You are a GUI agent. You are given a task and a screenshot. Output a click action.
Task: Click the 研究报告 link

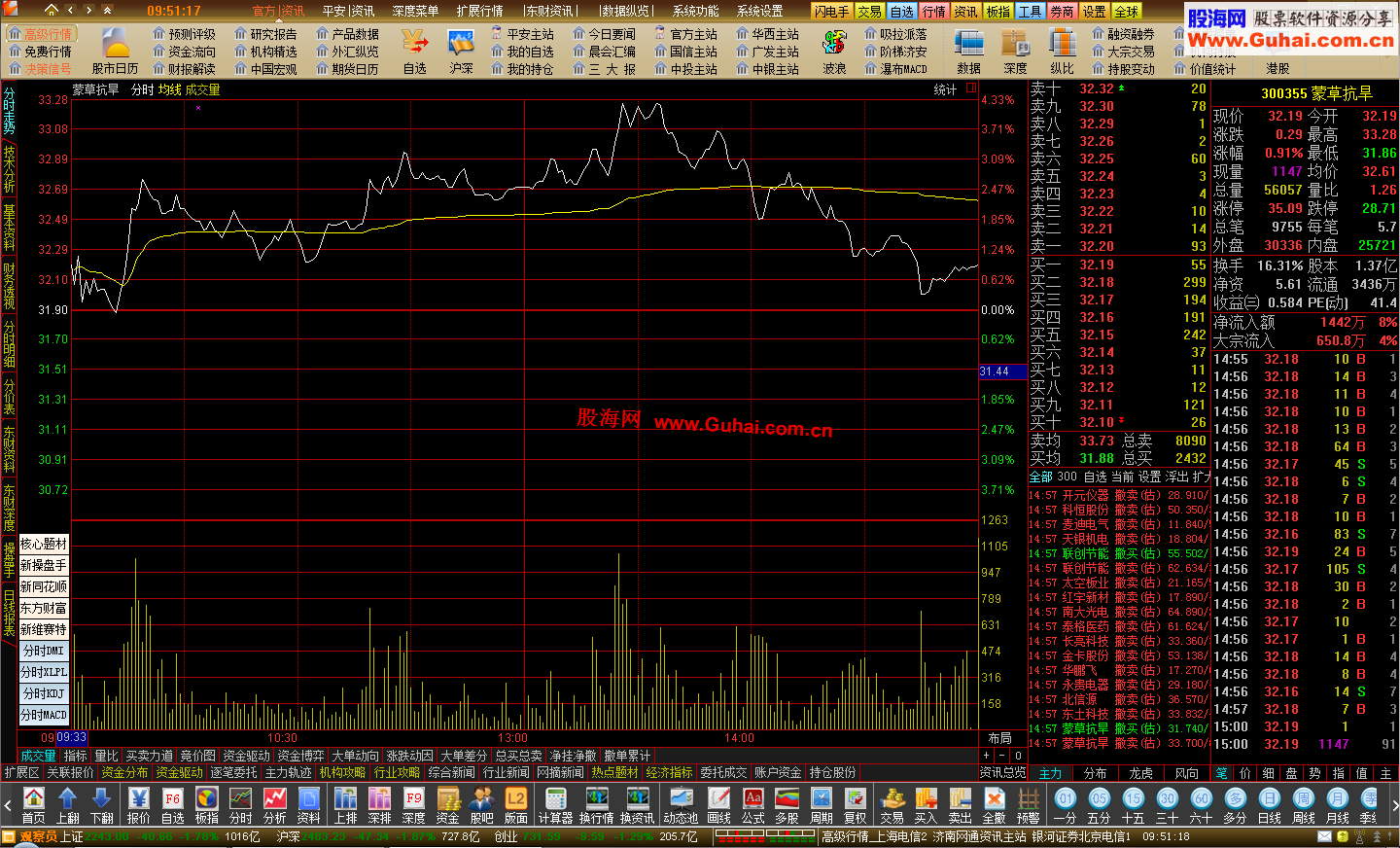[265, 34]
